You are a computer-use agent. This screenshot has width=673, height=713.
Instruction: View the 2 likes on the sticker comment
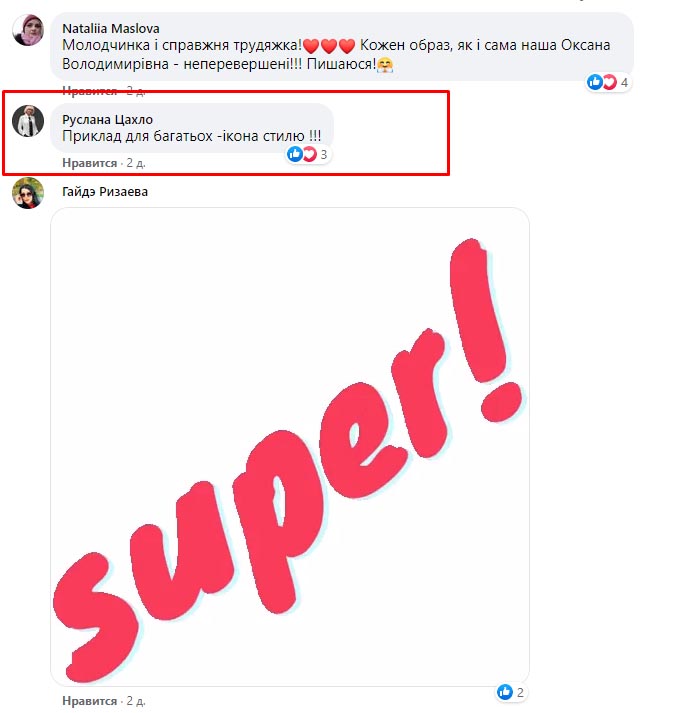(520, 693)
